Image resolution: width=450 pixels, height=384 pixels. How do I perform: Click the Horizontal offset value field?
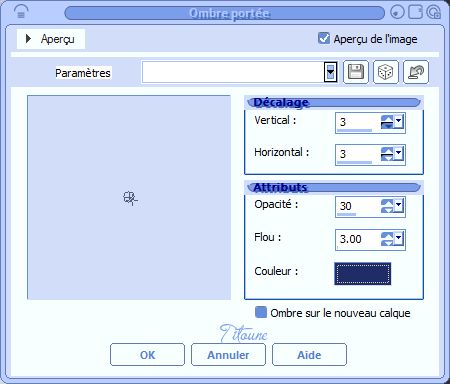click(358, 154)
